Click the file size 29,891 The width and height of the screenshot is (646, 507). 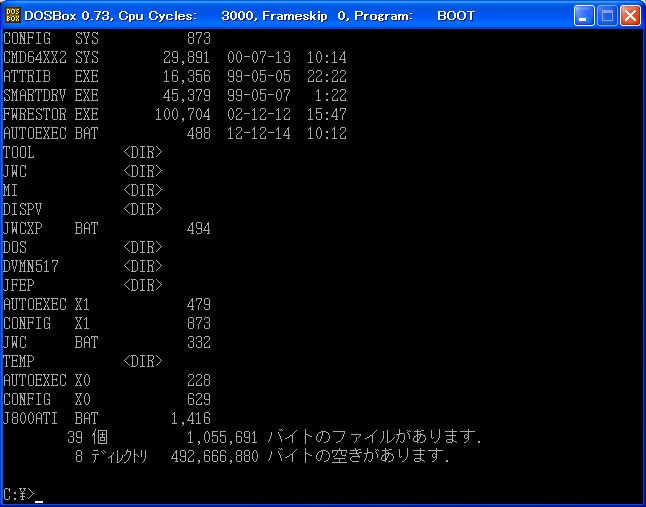[x=187, y=58]
